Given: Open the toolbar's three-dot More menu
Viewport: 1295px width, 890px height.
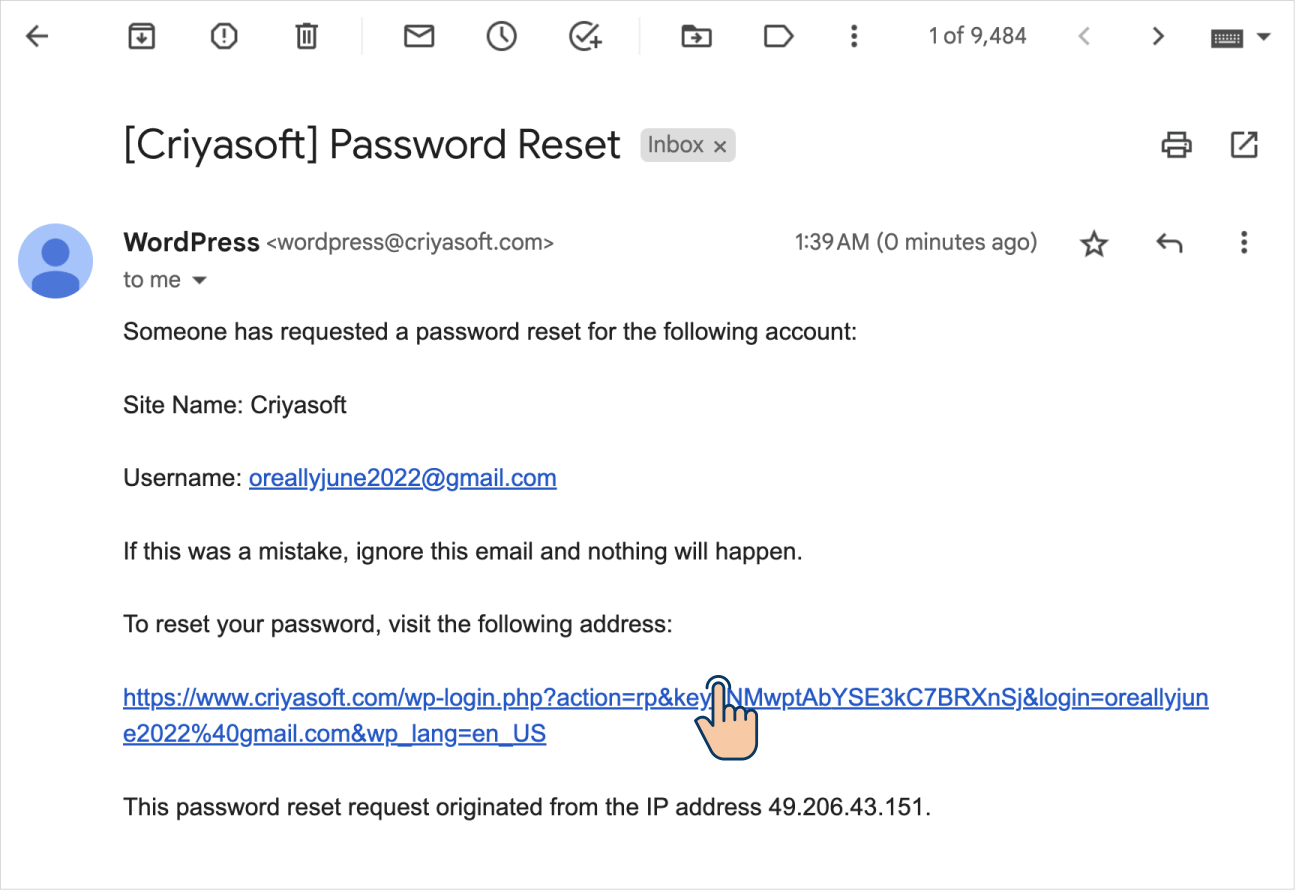Looking at the screenshot, I should coord(854,37).
